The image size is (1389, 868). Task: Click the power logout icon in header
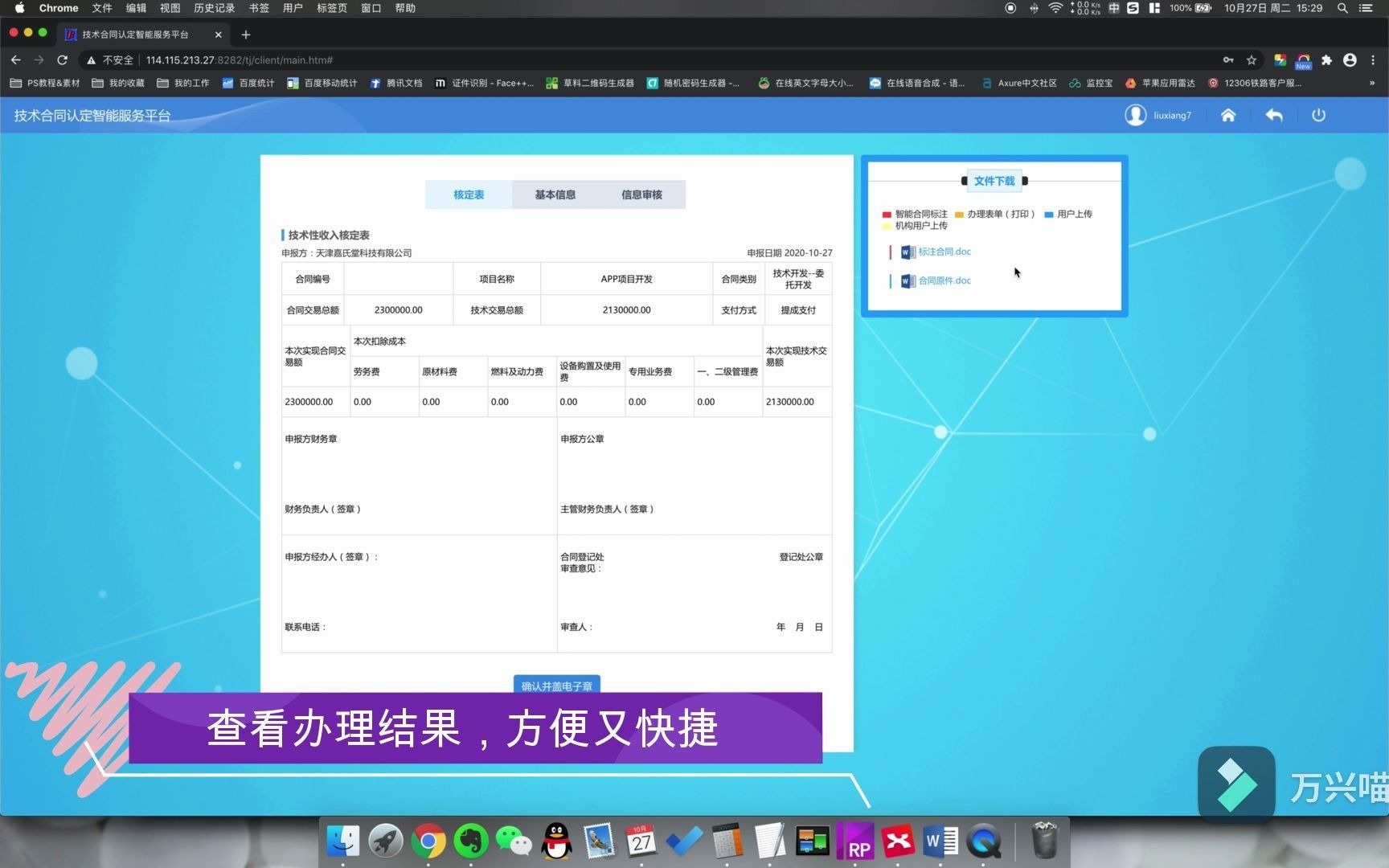point(1318,115)
